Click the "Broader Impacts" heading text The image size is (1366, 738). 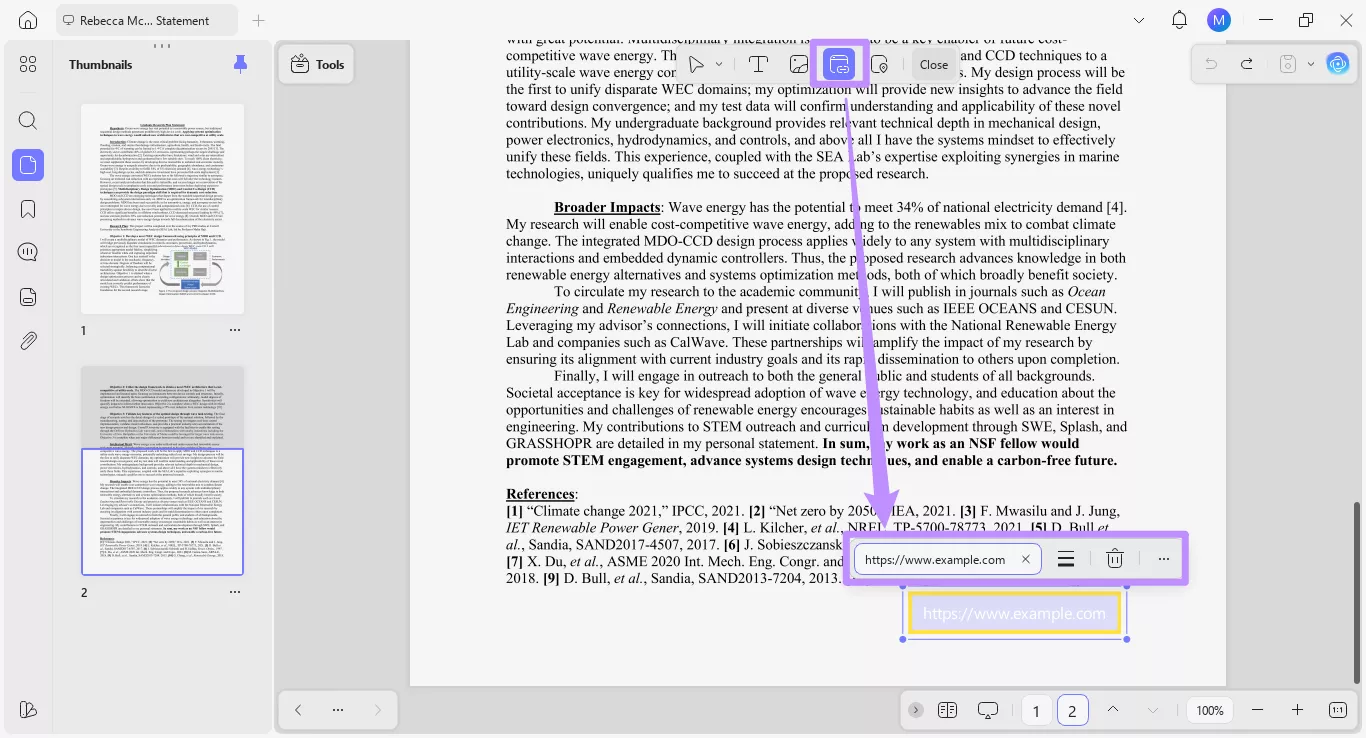(607, 207)
